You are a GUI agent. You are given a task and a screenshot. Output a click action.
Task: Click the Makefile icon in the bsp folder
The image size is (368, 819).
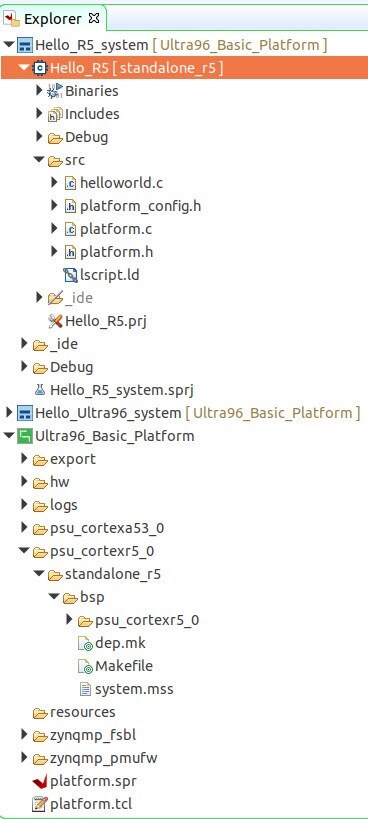(x=85, y=666)
